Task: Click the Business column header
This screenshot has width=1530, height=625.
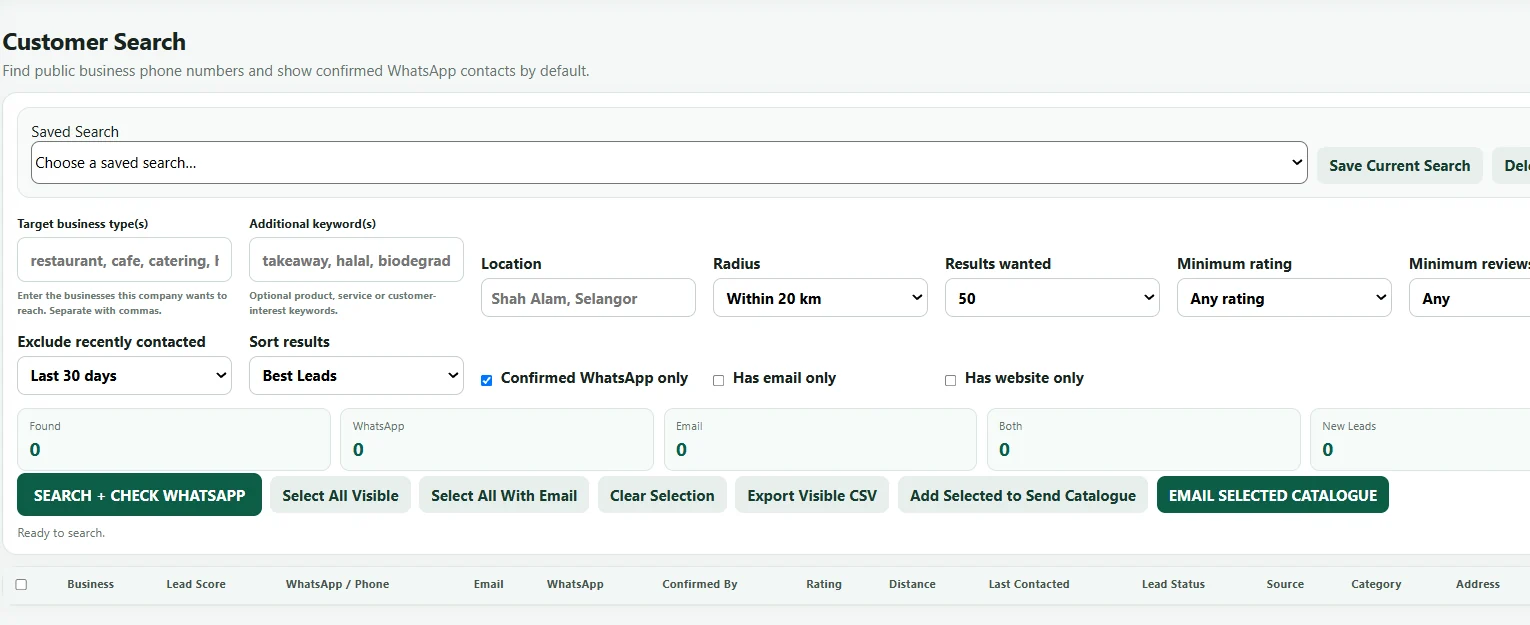Action: (x=91, y=584)
